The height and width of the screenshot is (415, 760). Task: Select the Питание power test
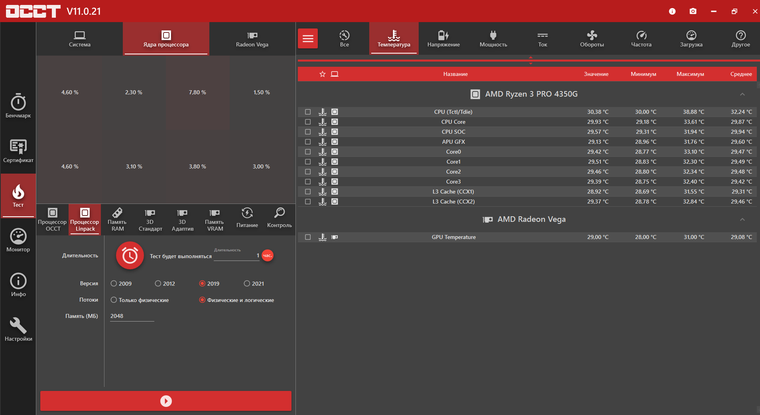tap(247, 217)
